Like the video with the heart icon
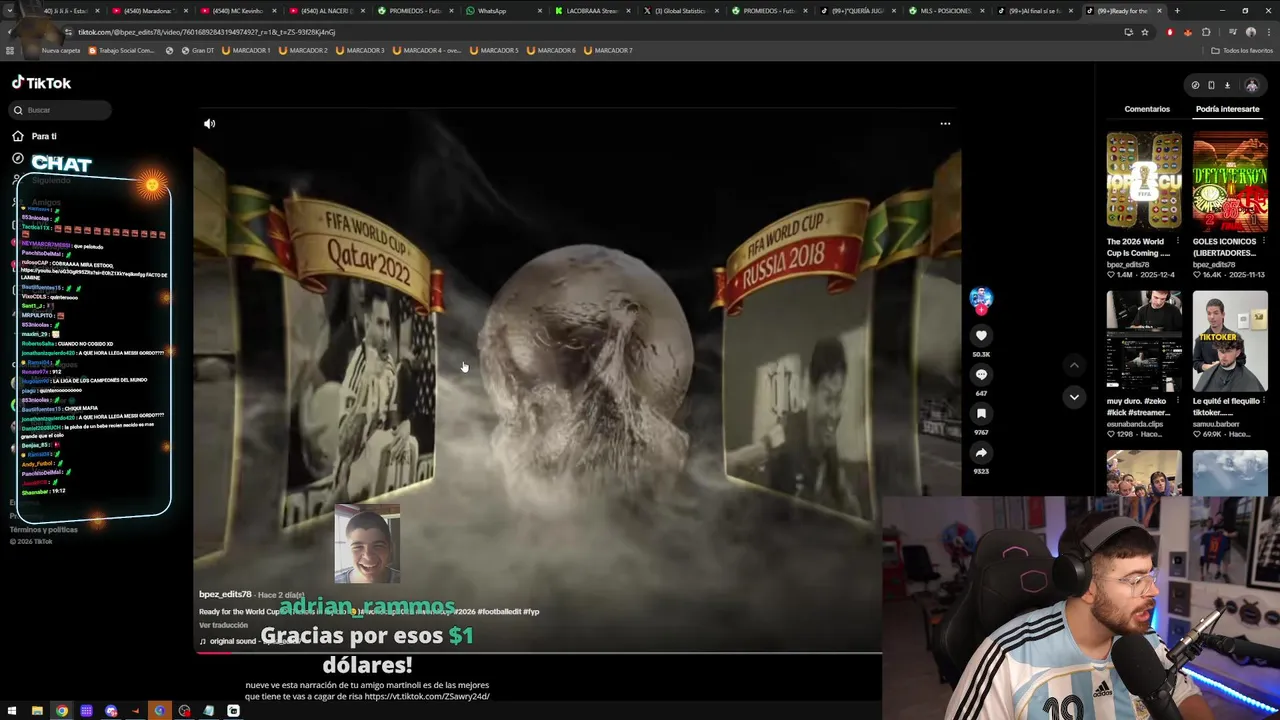Image resolution: width=1280 pixels, height=720 pixels. point(981,336)
